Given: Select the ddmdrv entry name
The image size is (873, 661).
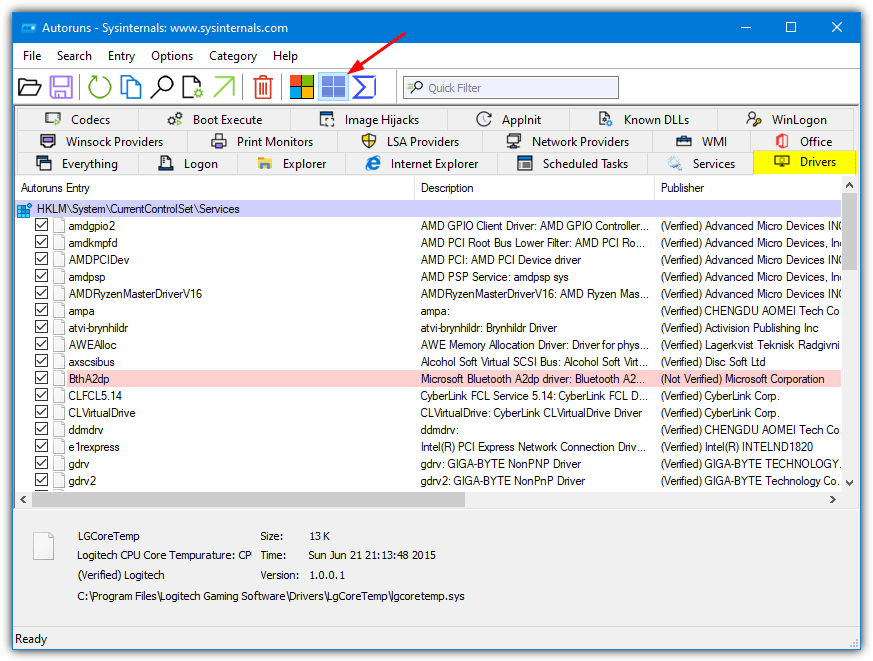Looking at the screenshot, I should click(86, 430).
